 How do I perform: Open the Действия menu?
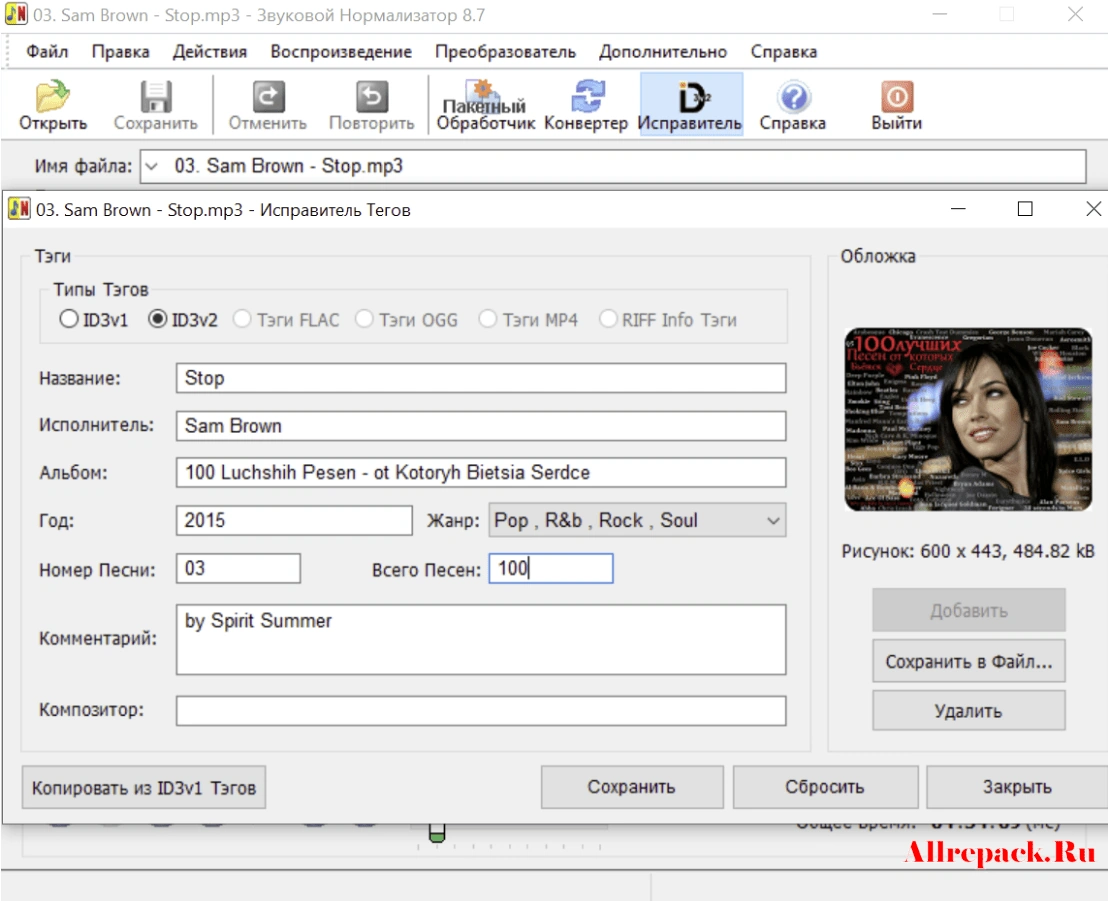pos(210,52)
